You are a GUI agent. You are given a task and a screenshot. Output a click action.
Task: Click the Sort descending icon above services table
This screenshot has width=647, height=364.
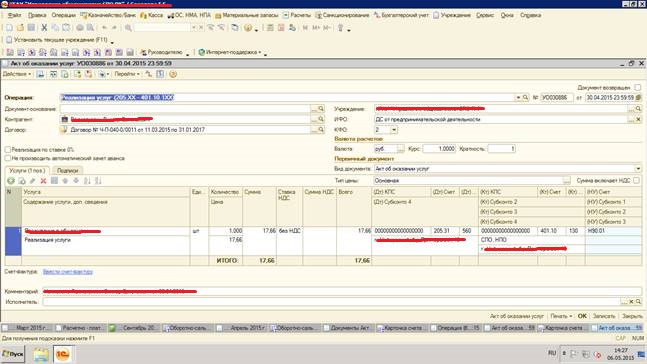point(98,181)
